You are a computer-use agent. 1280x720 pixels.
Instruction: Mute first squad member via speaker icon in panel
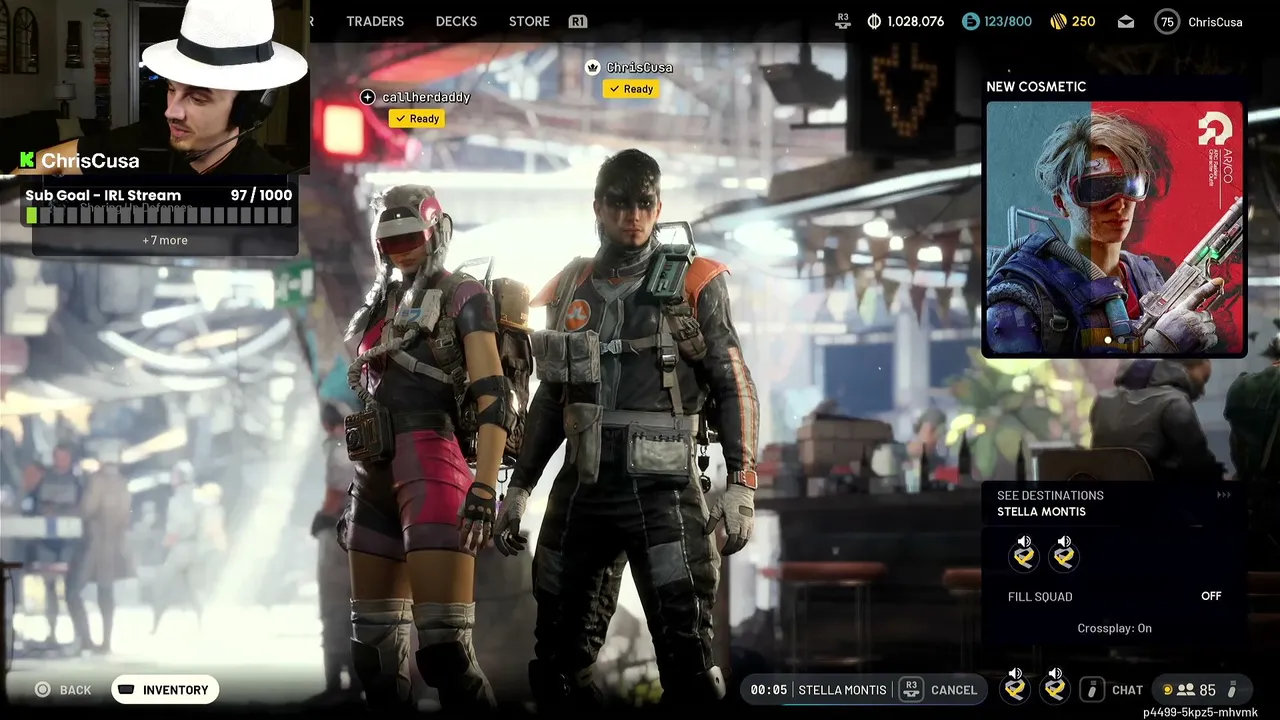(1024, 542)
